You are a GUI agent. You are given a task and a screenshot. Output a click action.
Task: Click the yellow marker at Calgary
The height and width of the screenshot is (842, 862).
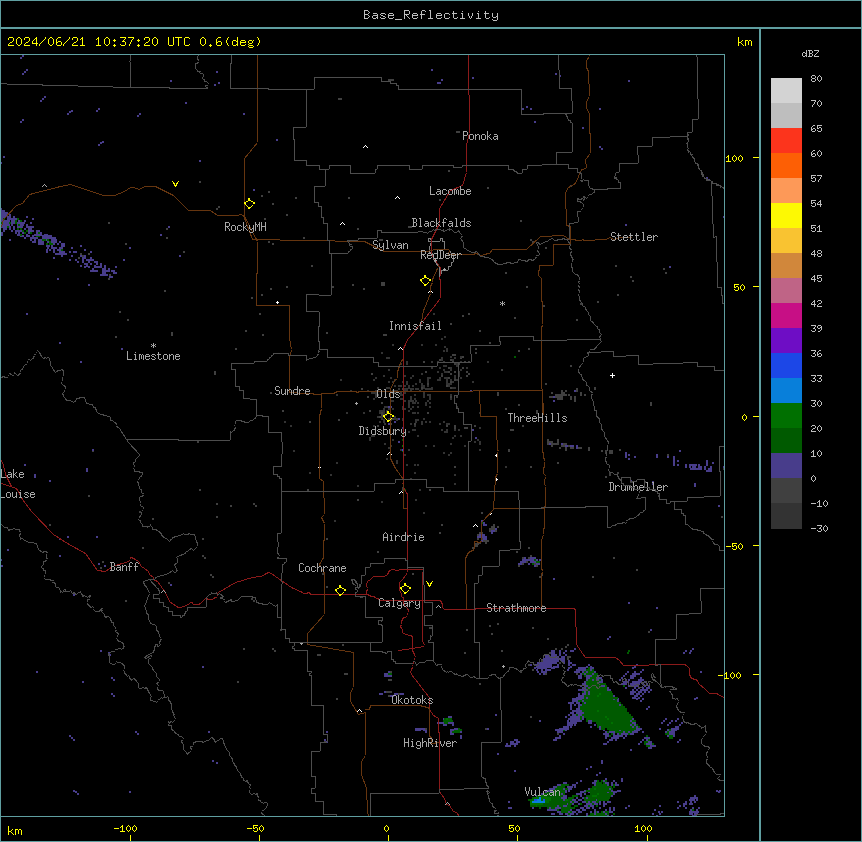pyautogui.click(x=405, y=589)
